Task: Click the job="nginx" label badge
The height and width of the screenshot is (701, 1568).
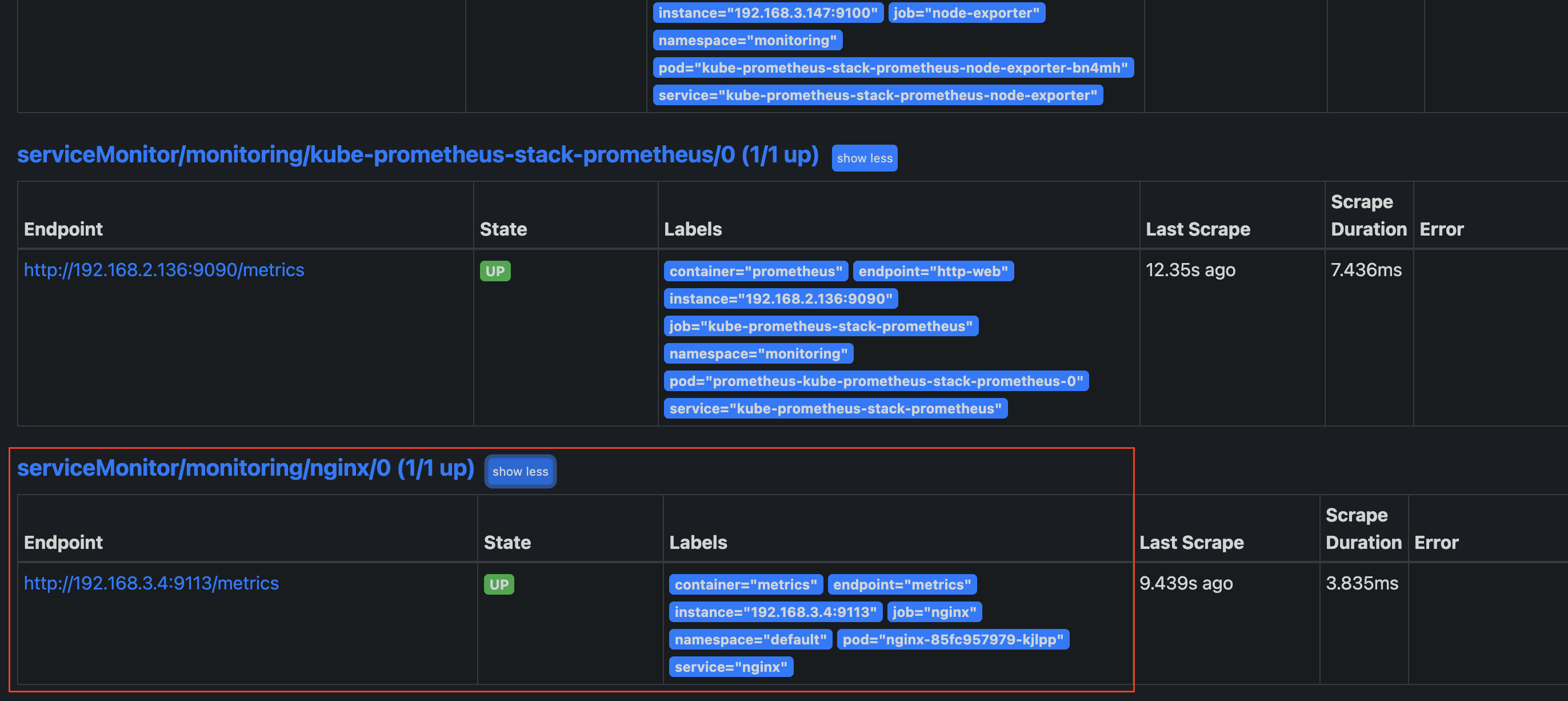Action: (x=934, y=612)
